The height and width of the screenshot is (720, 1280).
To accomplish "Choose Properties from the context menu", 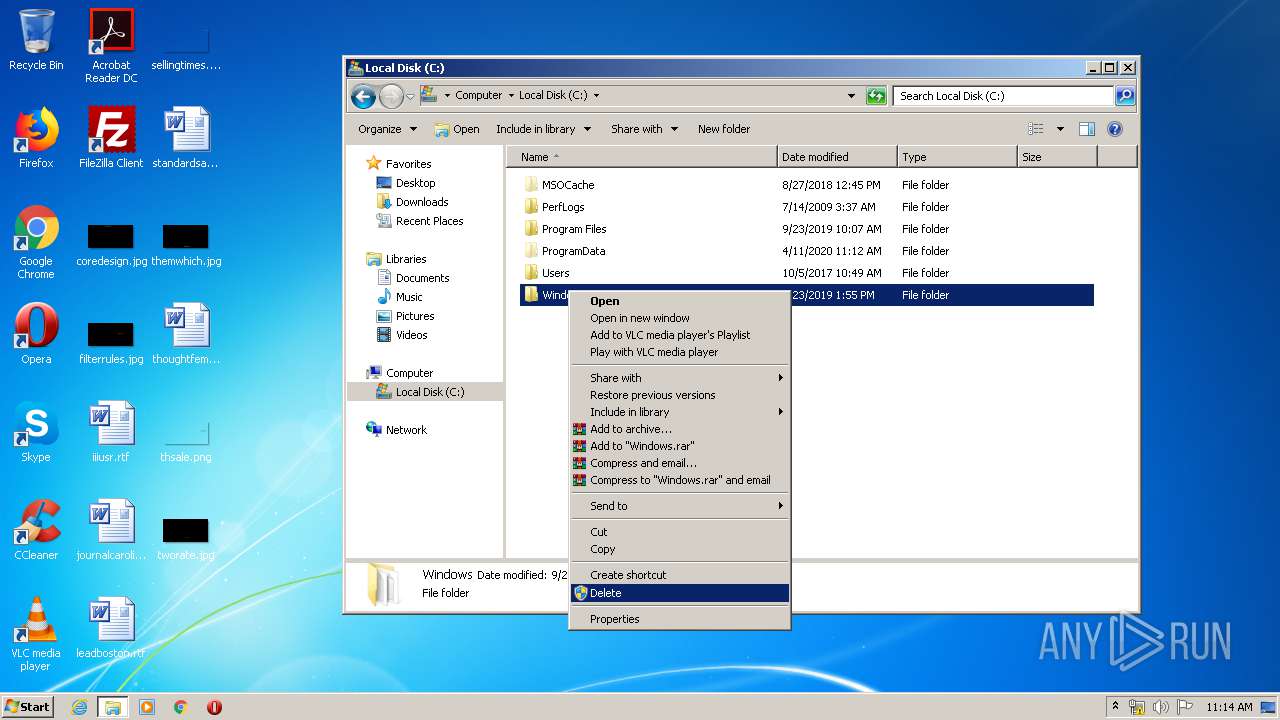I will [680, 619].
